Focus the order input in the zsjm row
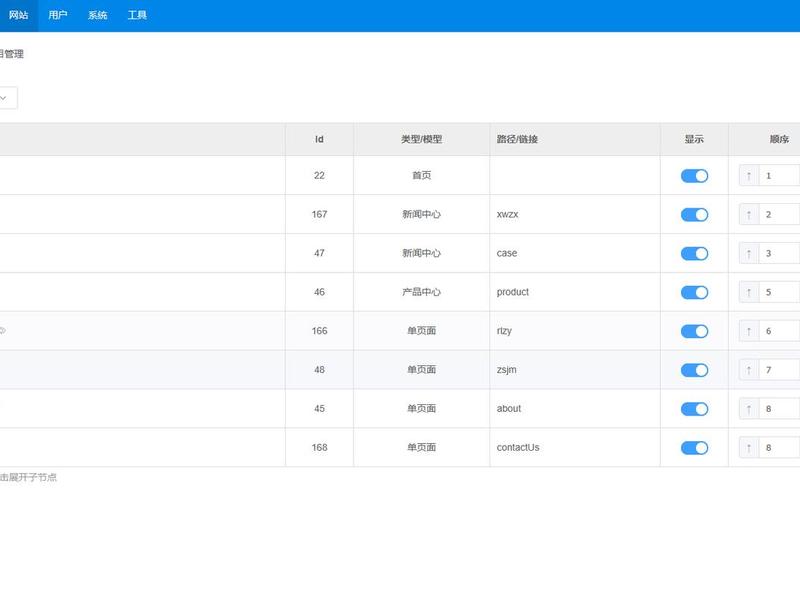The height and width of the screenshot is (600, 800). click(x=780, y=370)
